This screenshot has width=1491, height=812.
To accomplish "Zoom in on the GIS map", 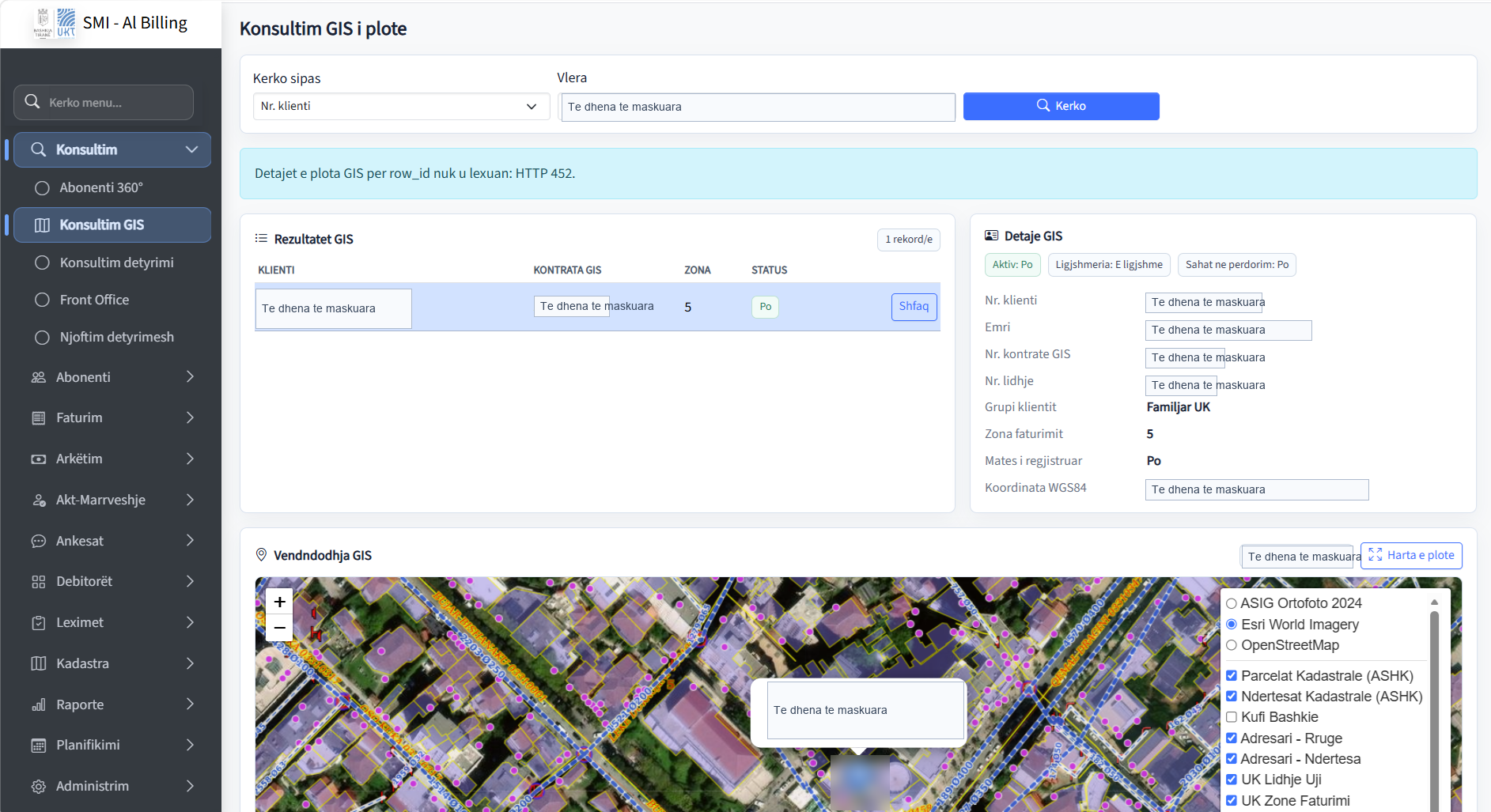I will pyautogui.click(x=279, y=602).
